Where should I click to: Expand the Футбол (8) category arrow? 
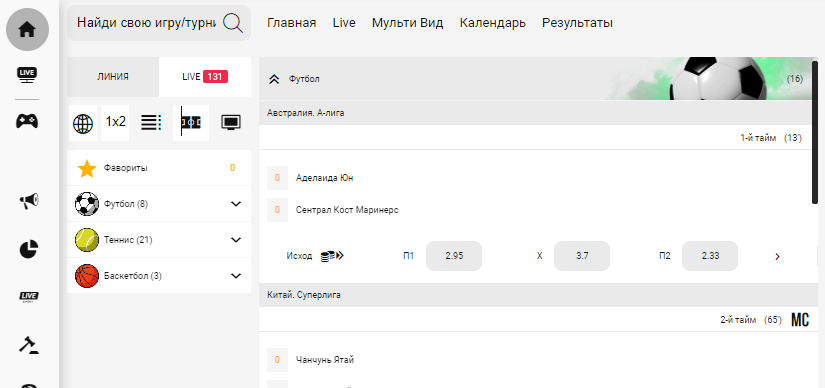click(x=236, y=204)
